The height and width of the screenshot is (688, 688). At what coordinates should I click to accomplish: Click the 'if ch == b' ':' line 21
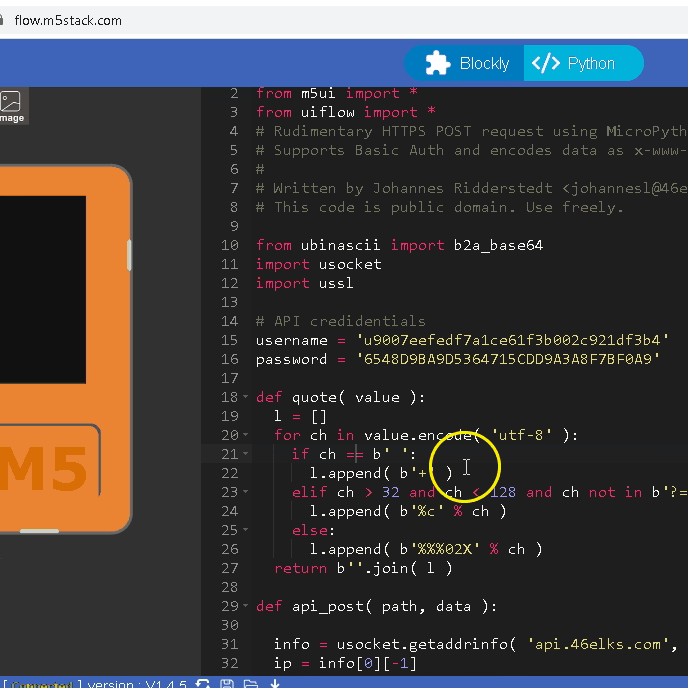click(354, 454)
